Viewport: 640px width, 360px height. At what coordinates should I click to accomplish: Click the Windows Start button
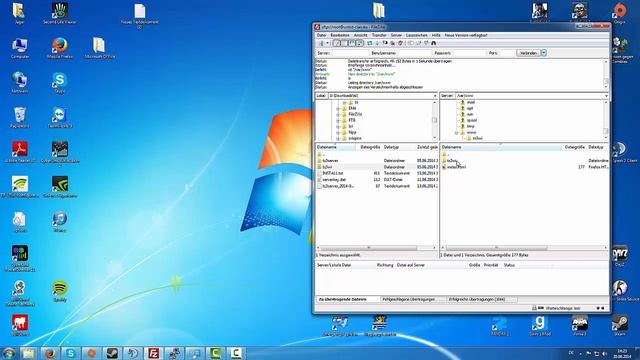[x=8, y=353]
